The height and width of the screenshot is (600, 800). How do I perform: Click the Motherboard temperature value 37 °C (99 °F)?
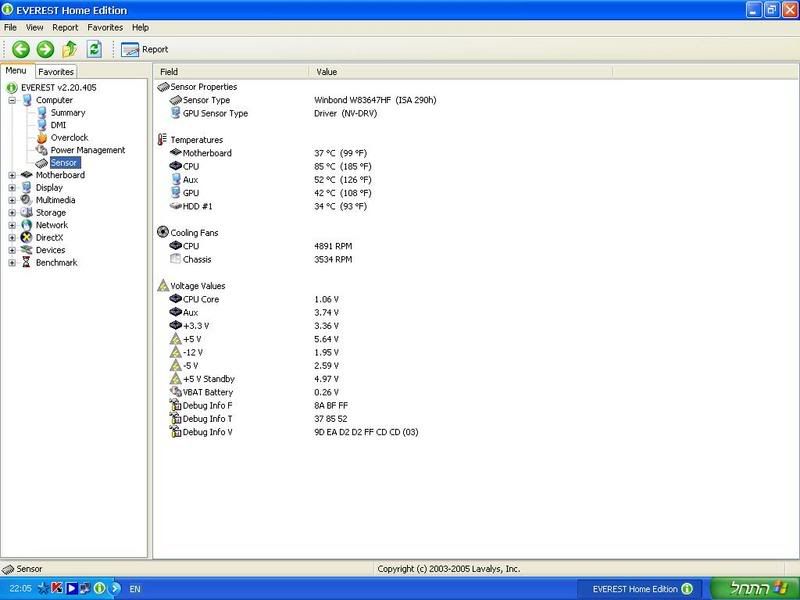coord(340,153)
